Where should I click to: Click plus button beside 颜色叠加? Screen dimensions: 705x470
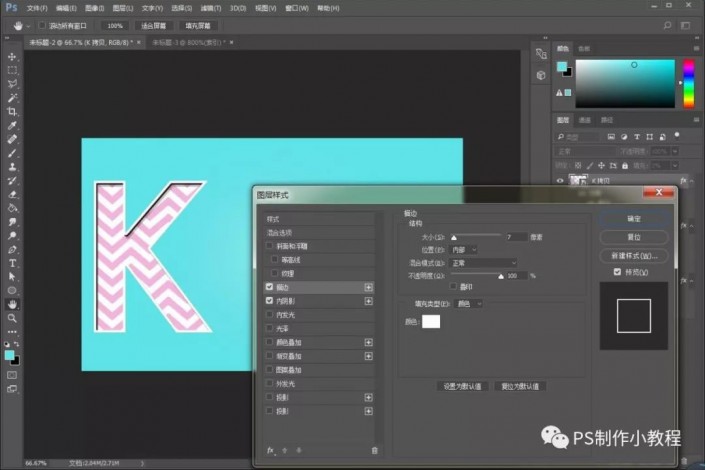pos(368,342)
